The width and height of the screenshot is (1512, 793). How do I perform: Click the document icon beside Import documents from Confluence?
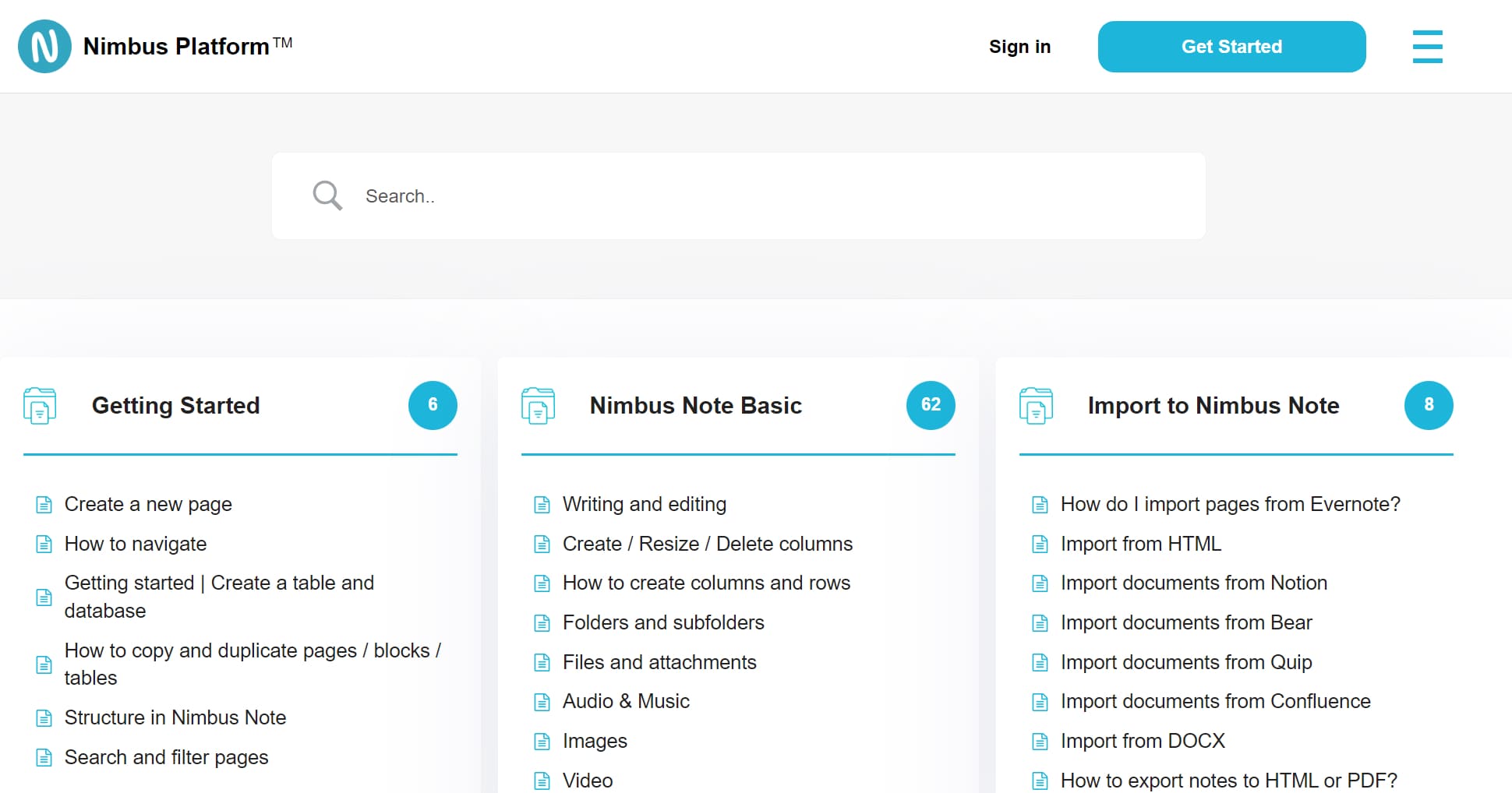click(x=1040, y=702)
